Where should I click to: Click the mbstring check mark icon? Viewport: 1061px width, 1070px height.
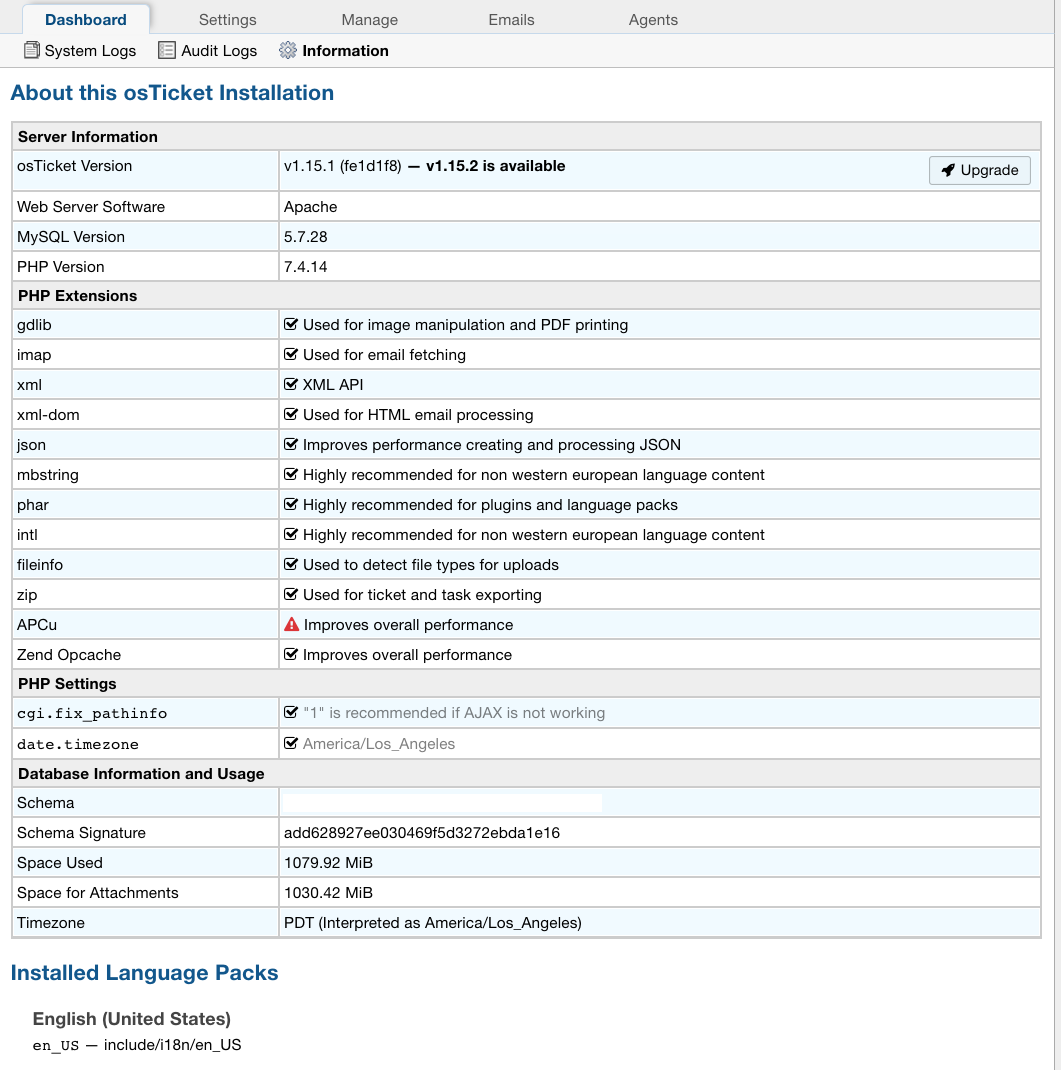pyautogui.click(x=291, y=474)
